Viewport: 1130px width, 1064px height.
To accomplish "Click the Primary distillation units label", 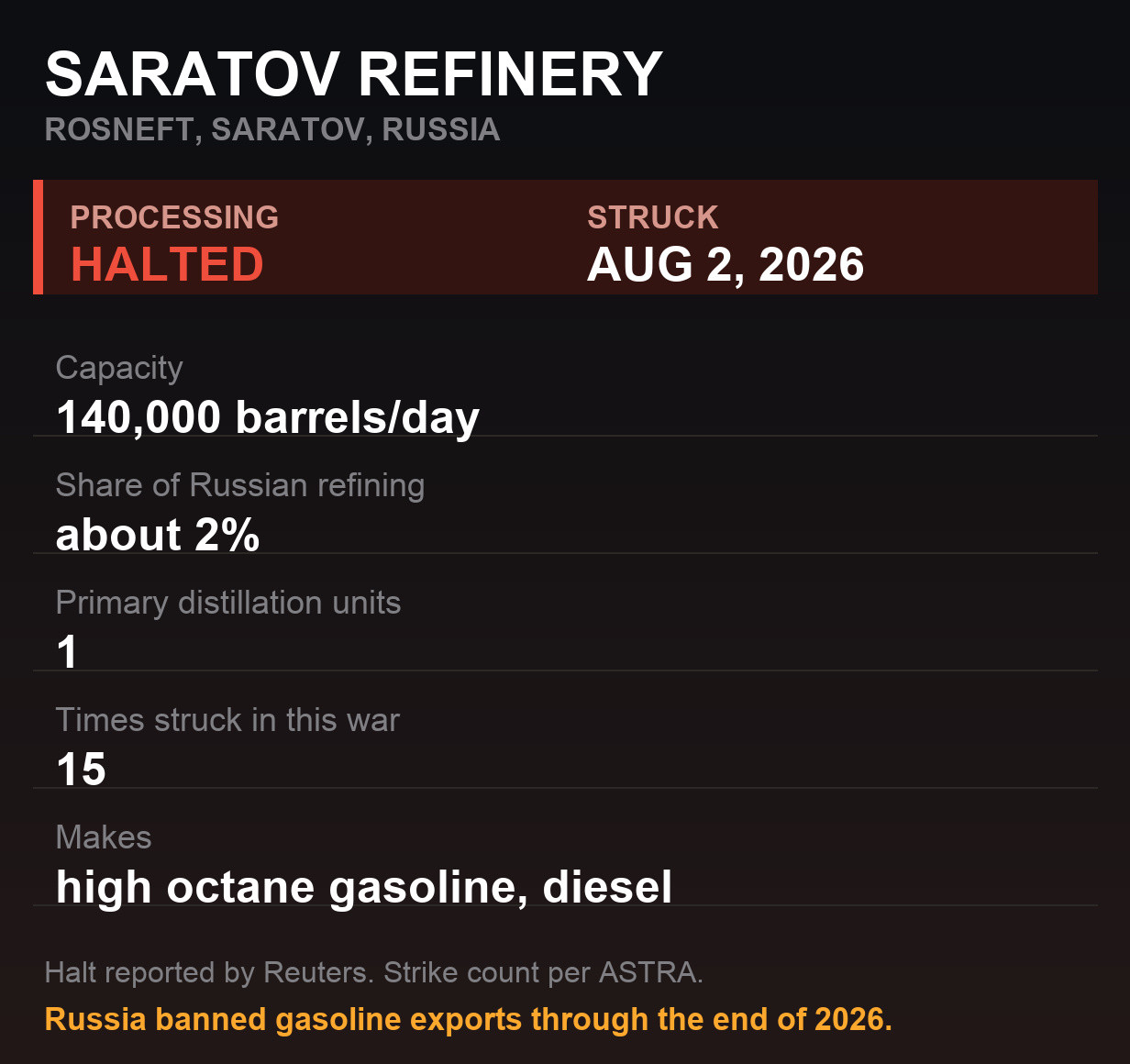I will (228, 603).
